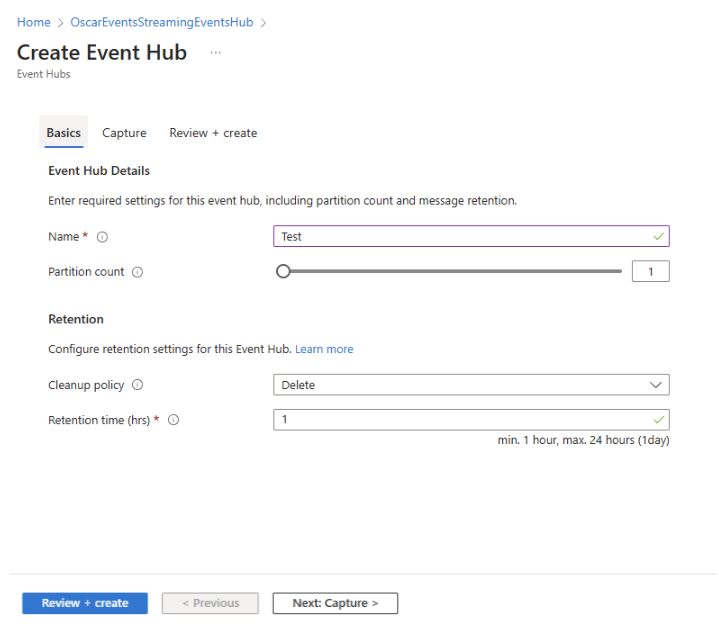Viewport: 719px width, 629px height.
Task: Click the breadcrumb chevron after Home
Action: point(60,22)
